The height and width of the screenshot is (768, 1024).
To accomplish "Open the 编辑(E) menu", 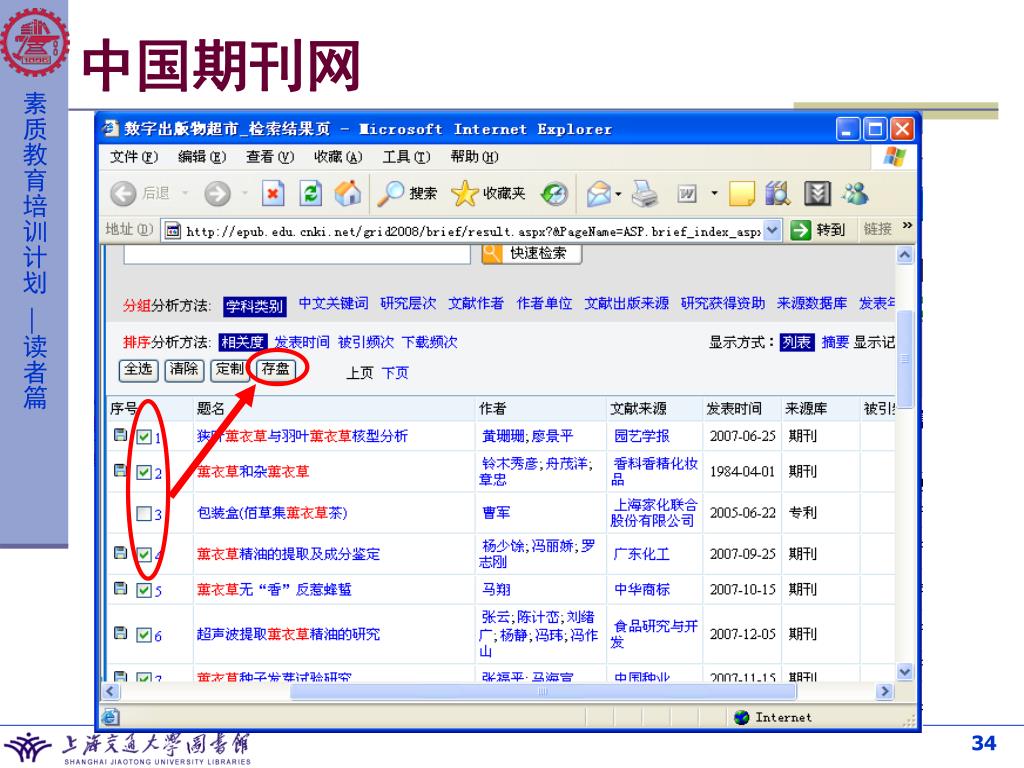I will tap(202, 157).
